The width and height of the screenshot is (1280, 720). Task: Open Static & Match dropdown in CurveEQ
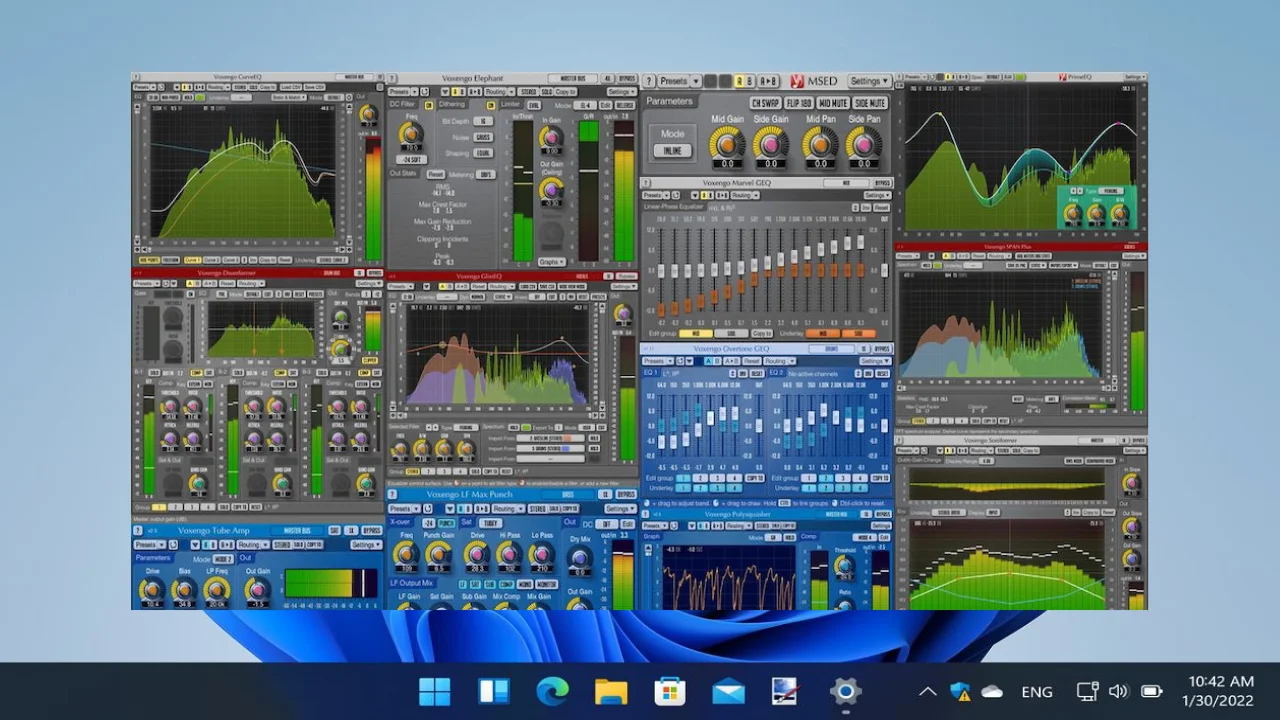(x=289, y=97)
